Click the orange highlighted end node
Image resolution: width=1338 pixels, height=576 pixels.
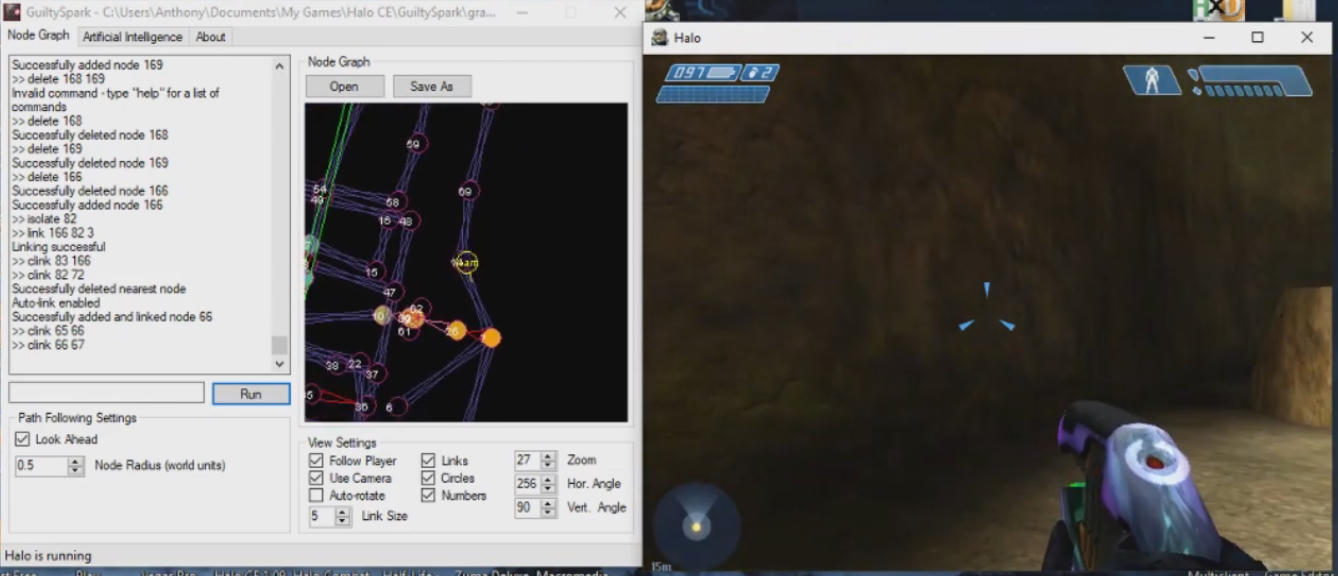[x=490, y=338]
